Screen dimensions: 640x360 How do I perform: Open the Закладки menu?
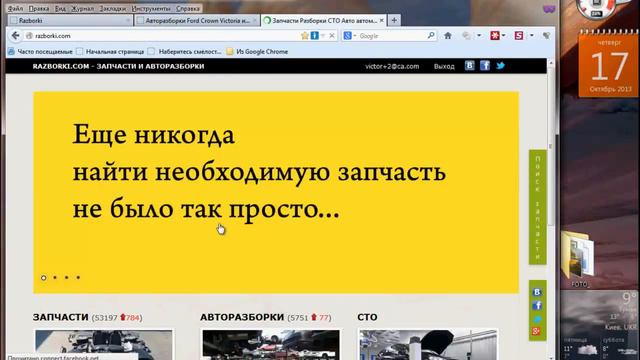coord(113,8)
